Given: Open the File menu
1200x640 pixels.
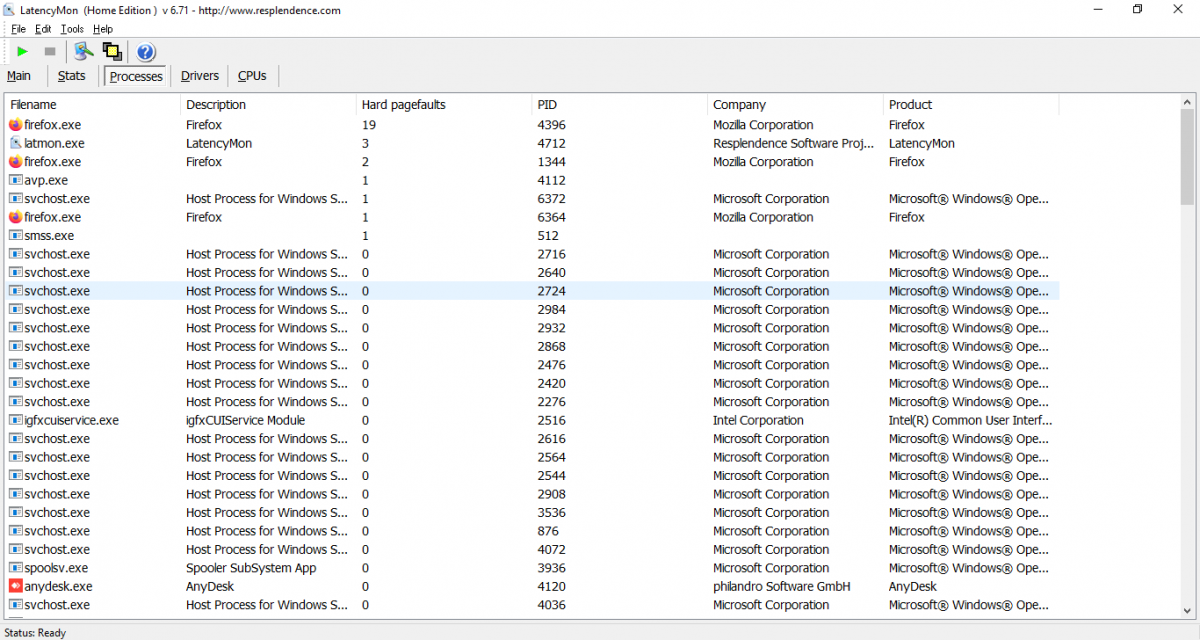Looking at the screenshot, I should [18, 29].
